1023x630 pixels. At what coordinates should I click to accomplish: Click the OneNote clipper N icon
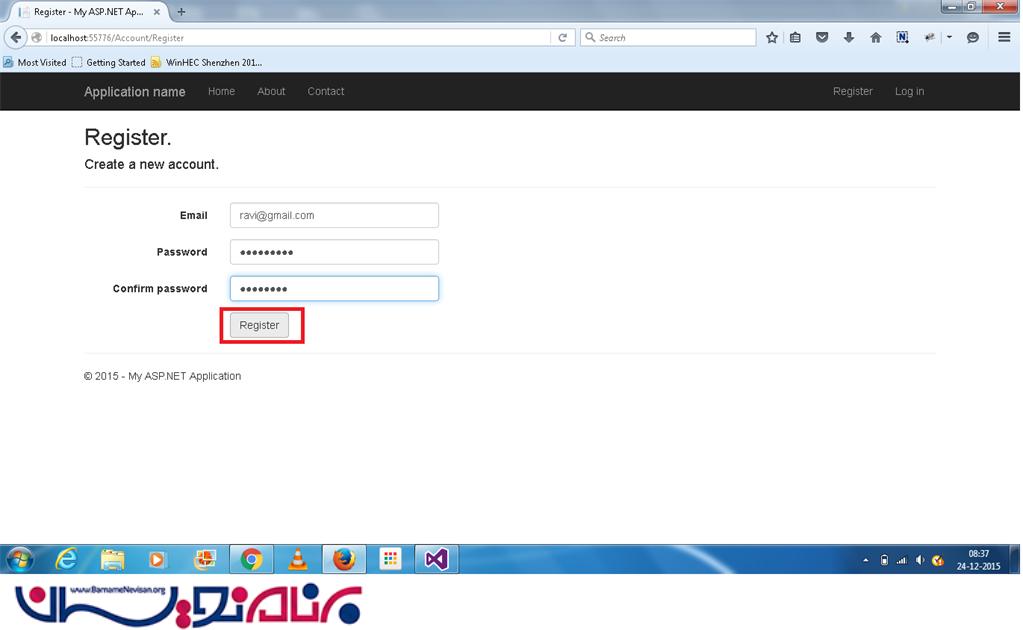click(902, 38)
